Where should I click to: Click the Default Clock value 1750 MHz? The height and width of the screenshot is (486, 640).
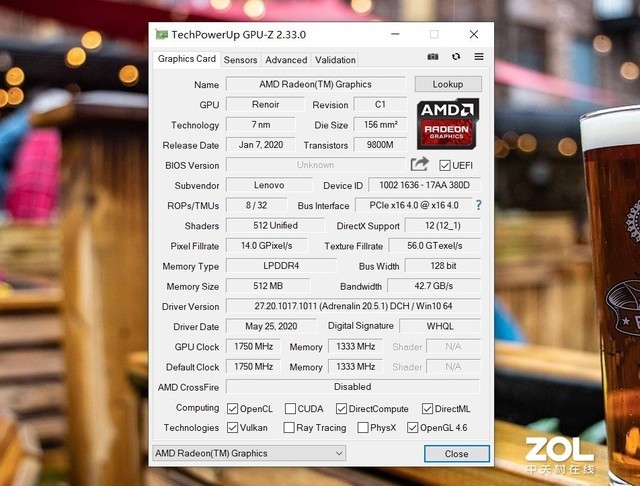coord(253,366)
